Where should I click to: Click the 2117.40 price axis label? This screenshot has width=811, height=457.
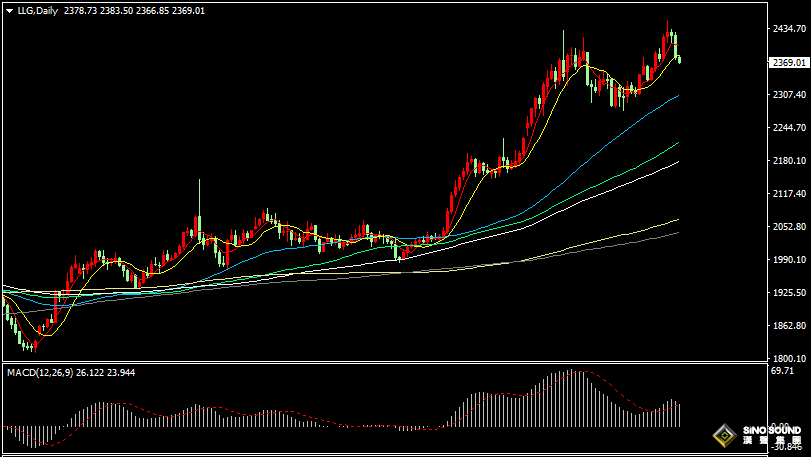[x=789, y=194]
